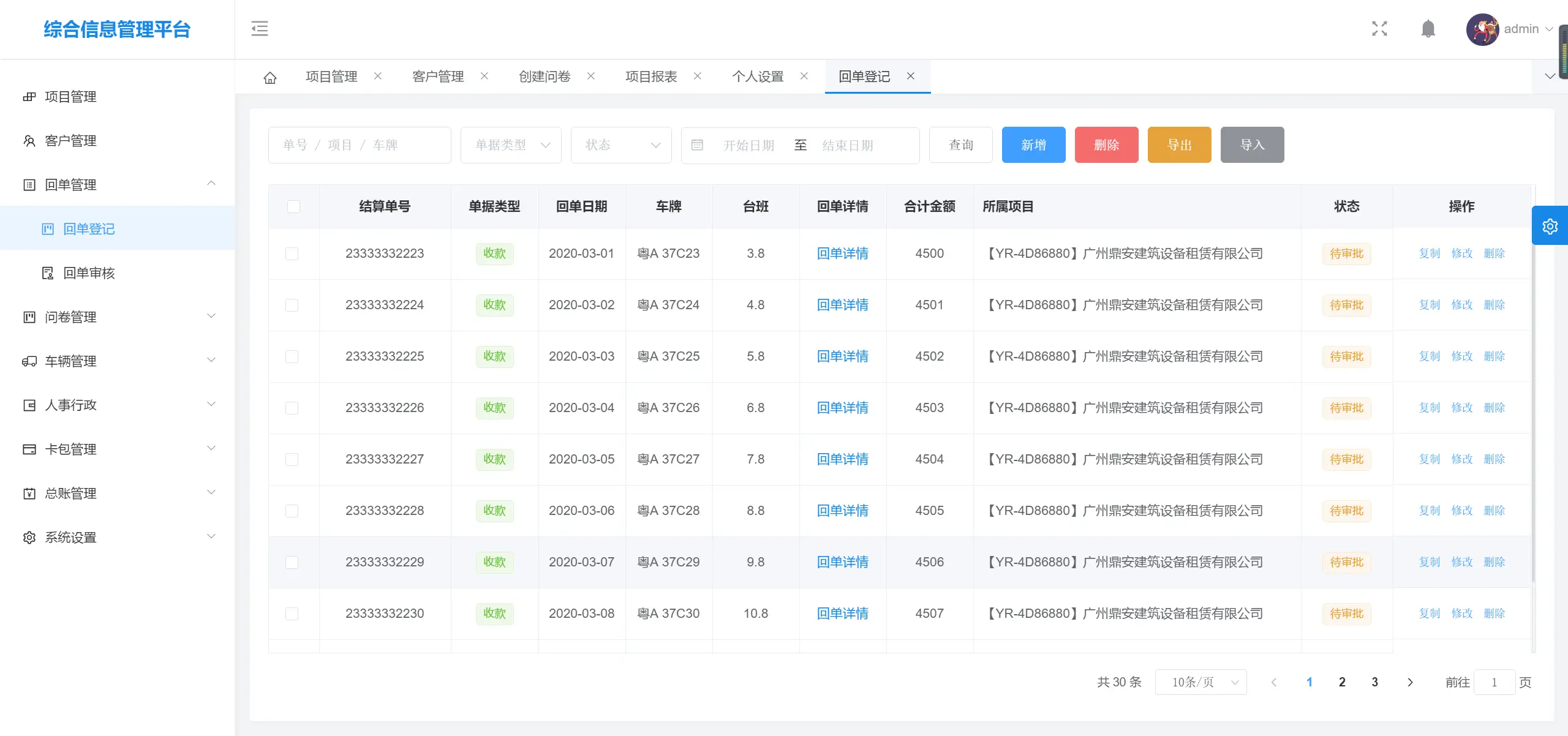Screen dimensions: 1568x736
Task: Close the 项目报表 tab
Action: [x=698, y=76]
